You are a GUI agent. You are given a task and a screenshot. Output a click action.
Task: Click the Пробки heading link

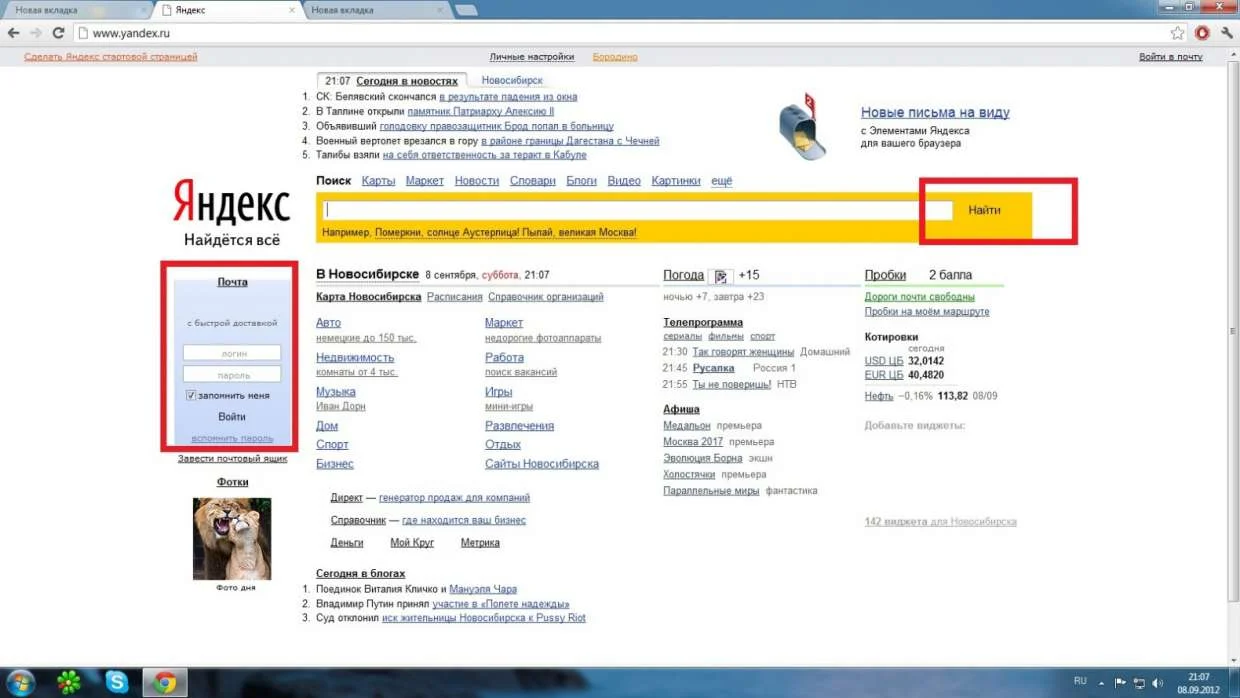(885, 275)
